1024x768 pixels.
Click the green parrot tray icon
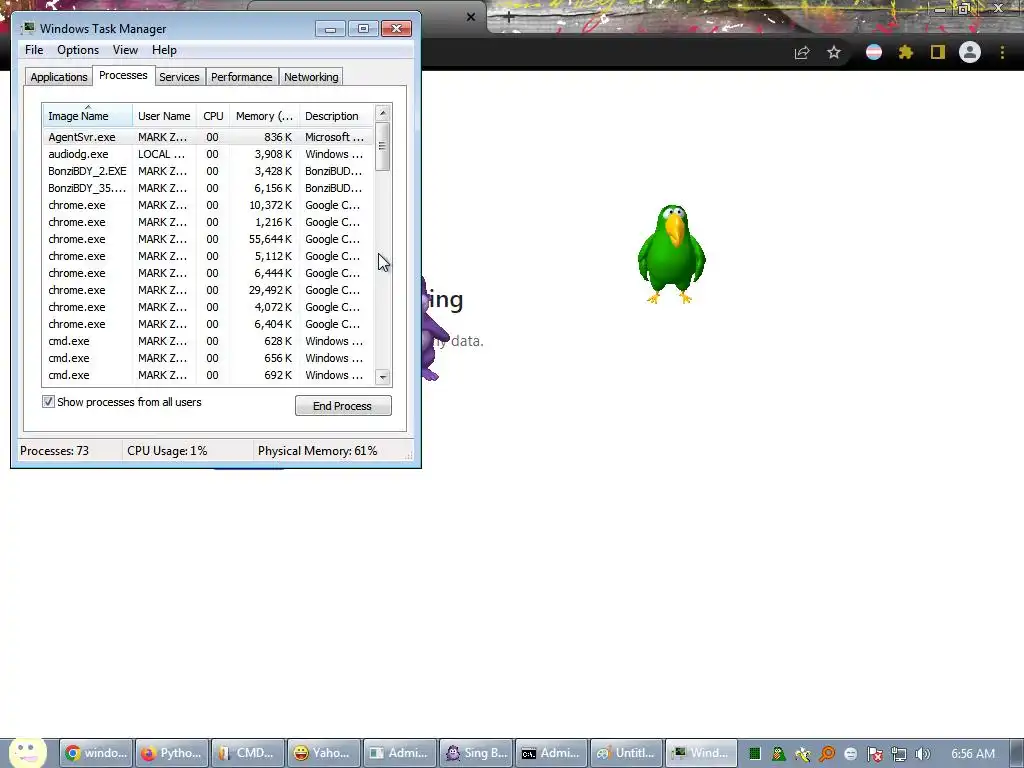point(778,754)
